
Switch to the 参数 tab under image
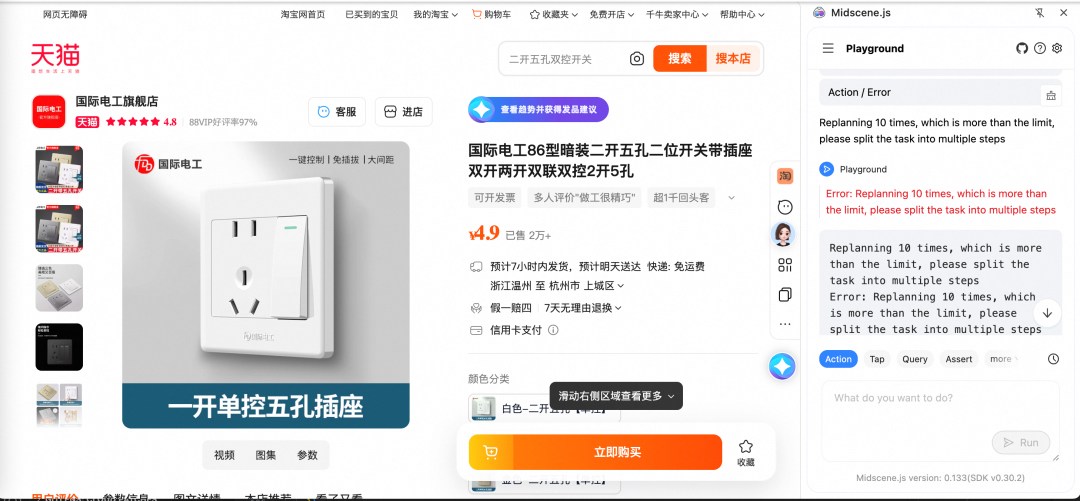click(x=307, y=455)
